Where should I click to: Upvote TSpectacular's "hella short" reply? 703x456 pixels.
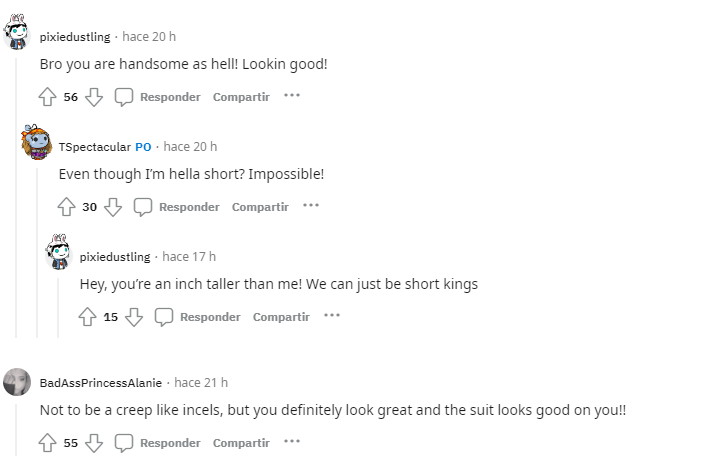click(66, 207)
